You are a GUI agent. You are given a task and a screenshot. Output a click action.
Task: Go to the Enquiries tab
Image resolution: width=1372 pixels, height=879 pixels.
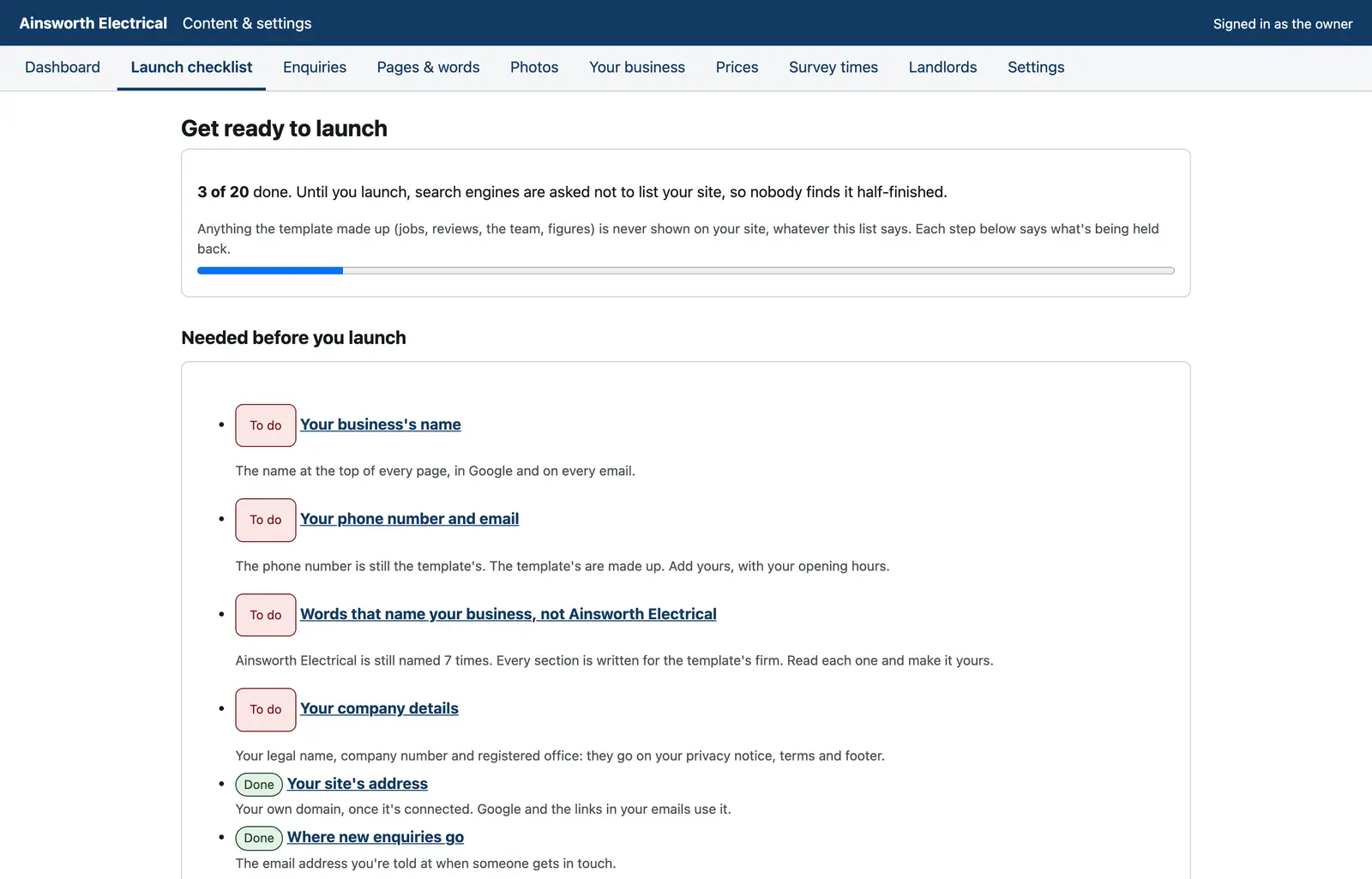(315, 67)
